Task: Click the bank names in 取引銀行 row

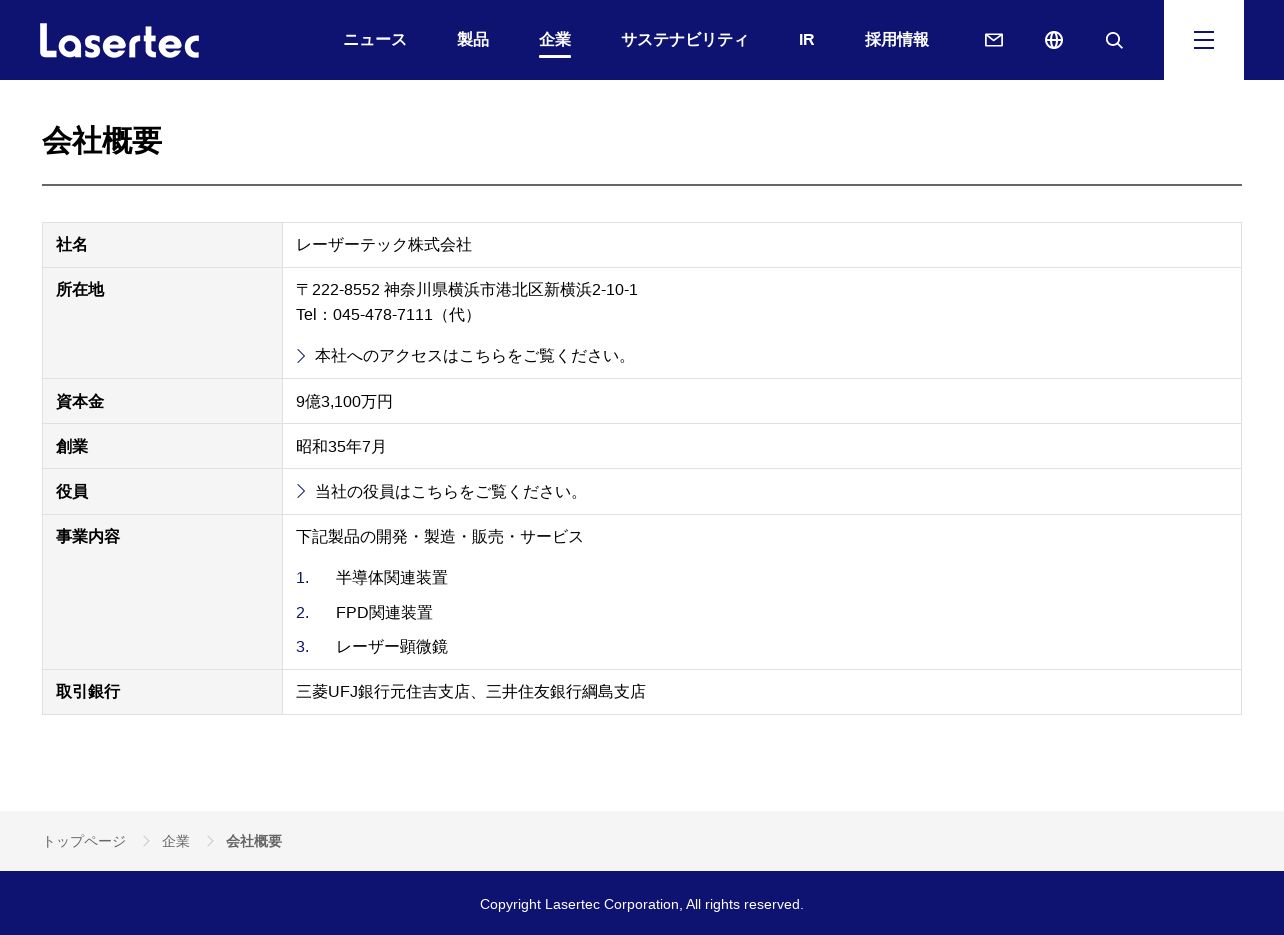Action: (471, 692)
